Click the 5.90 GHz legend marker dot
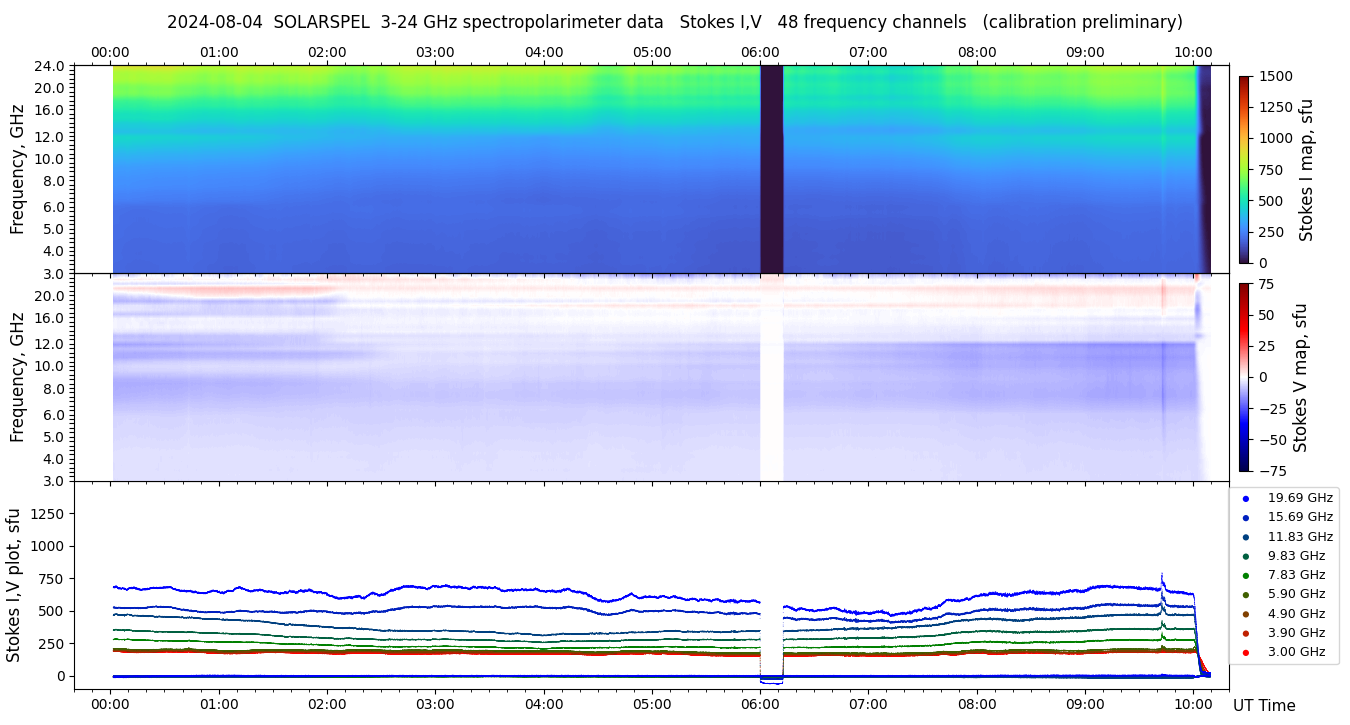The image size is (1350, 725). point(1246,595)
